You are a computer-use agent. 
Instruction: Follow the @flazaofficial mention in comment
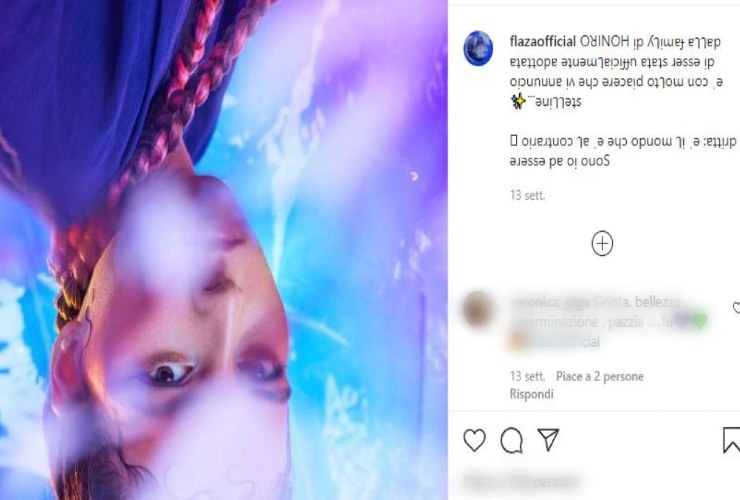pyautogui.click(x=560, y=342)
